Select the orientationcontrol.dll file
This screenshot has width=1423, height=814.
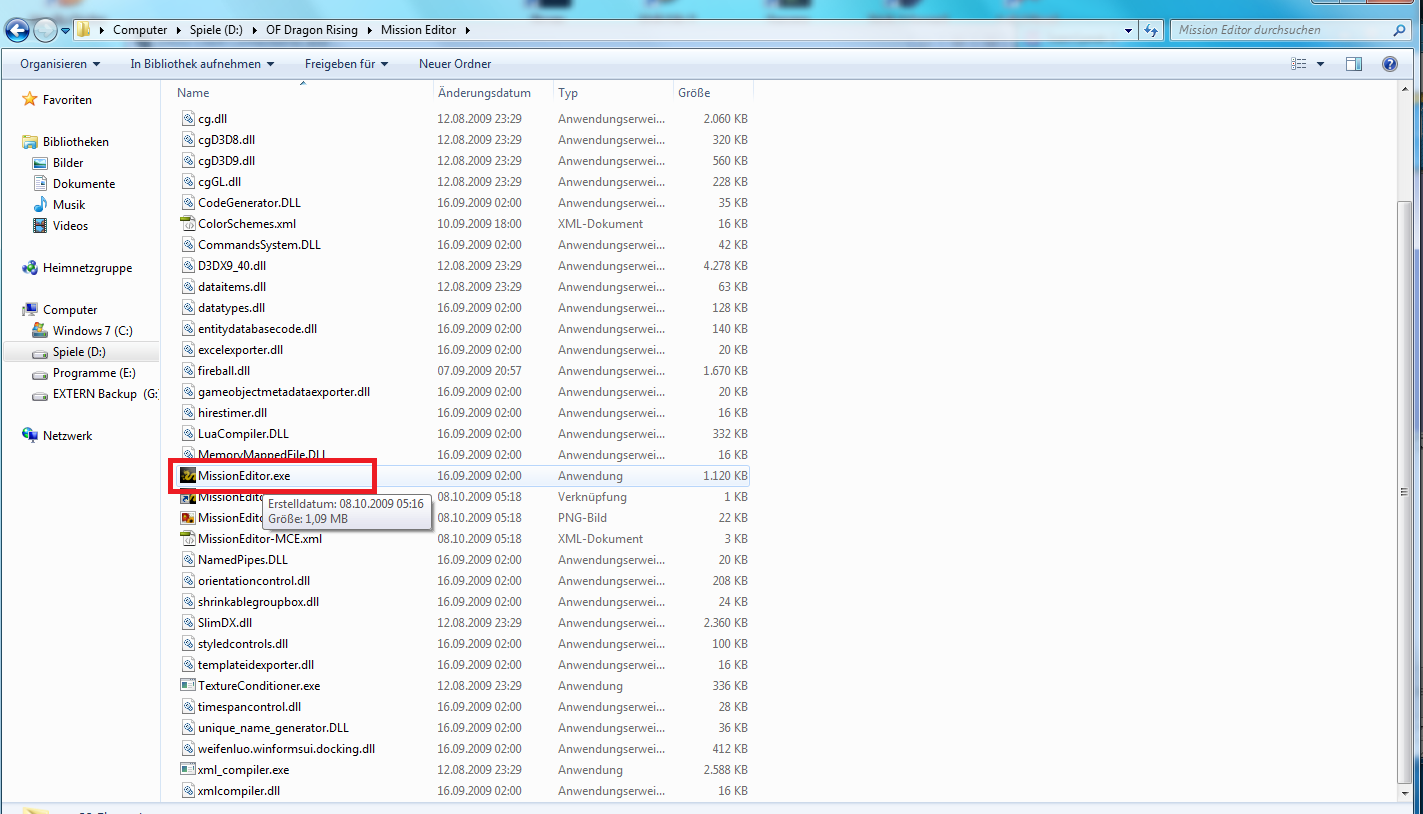point(254,581)
